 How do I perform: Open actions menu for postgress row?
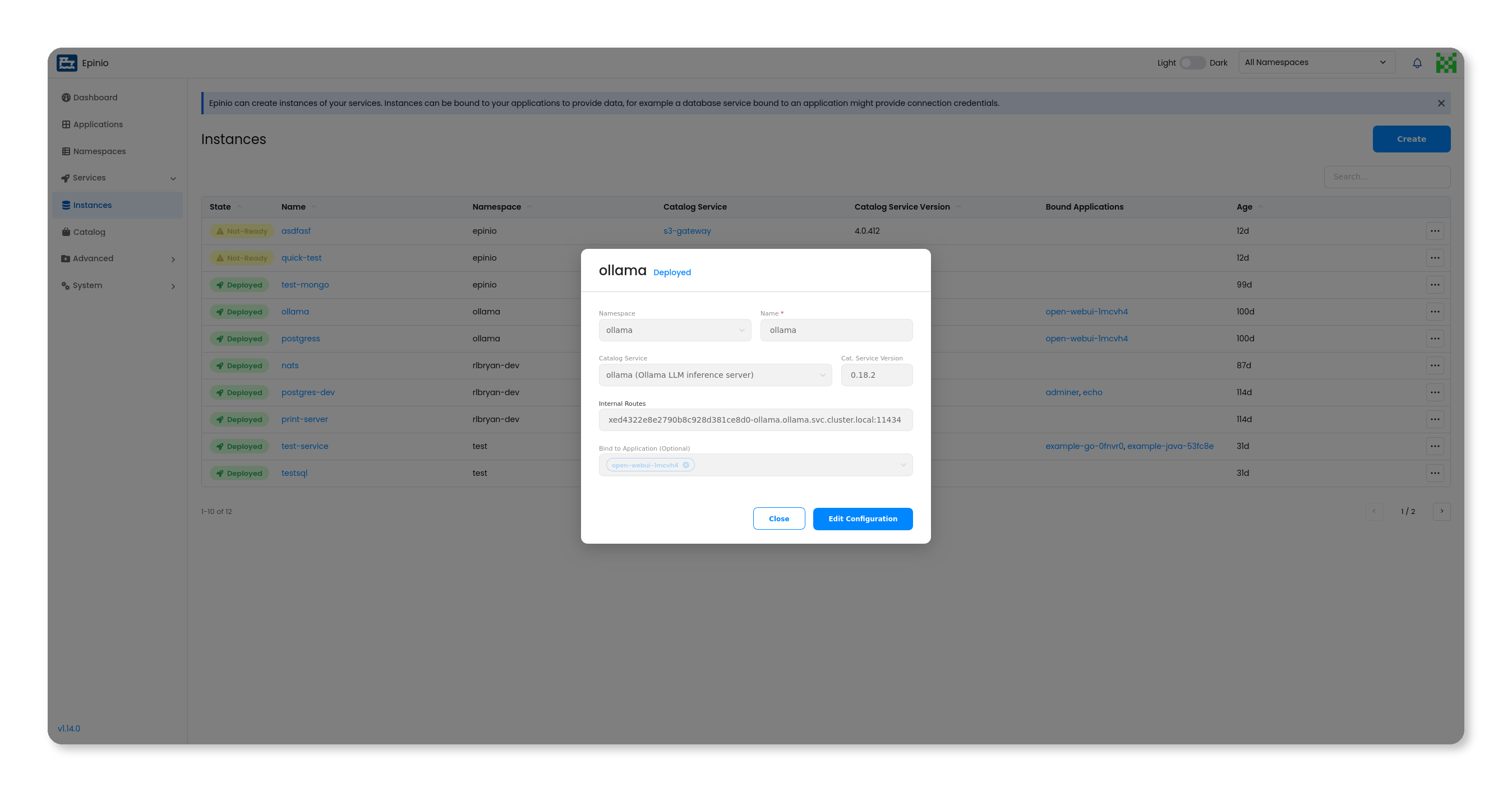pos(1435,339)
